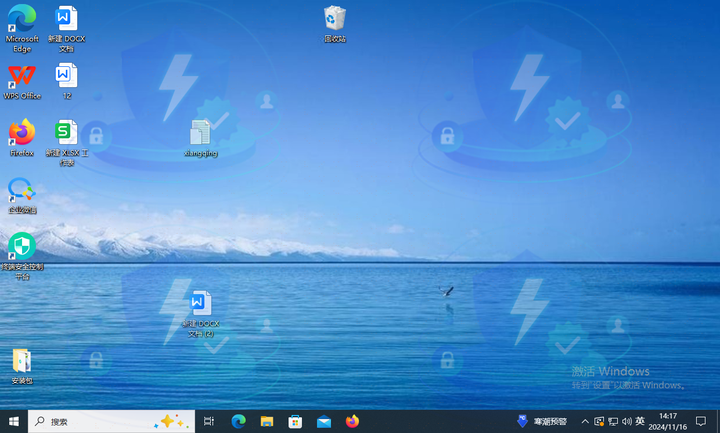The height and width of the screenshot is (433, 720).
Task: Select the green shield security console icon
Action: (x=22, y=246)
